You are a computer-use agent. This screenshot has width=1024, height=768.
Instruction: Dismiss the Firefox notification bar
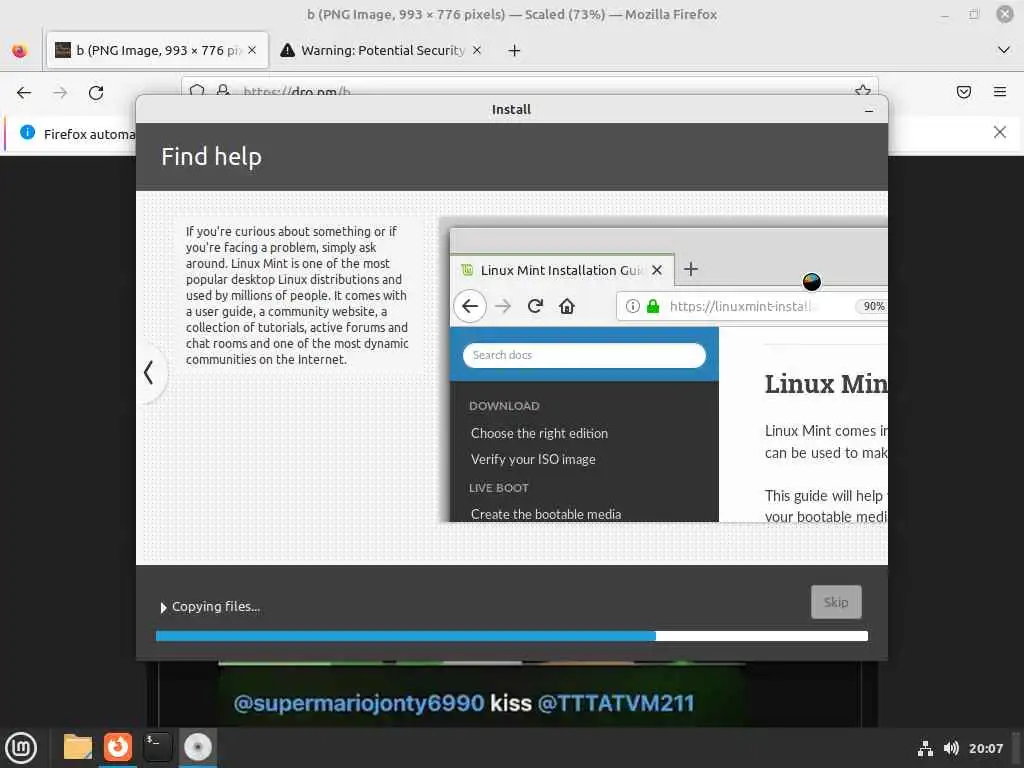click(x=999, y=133)
